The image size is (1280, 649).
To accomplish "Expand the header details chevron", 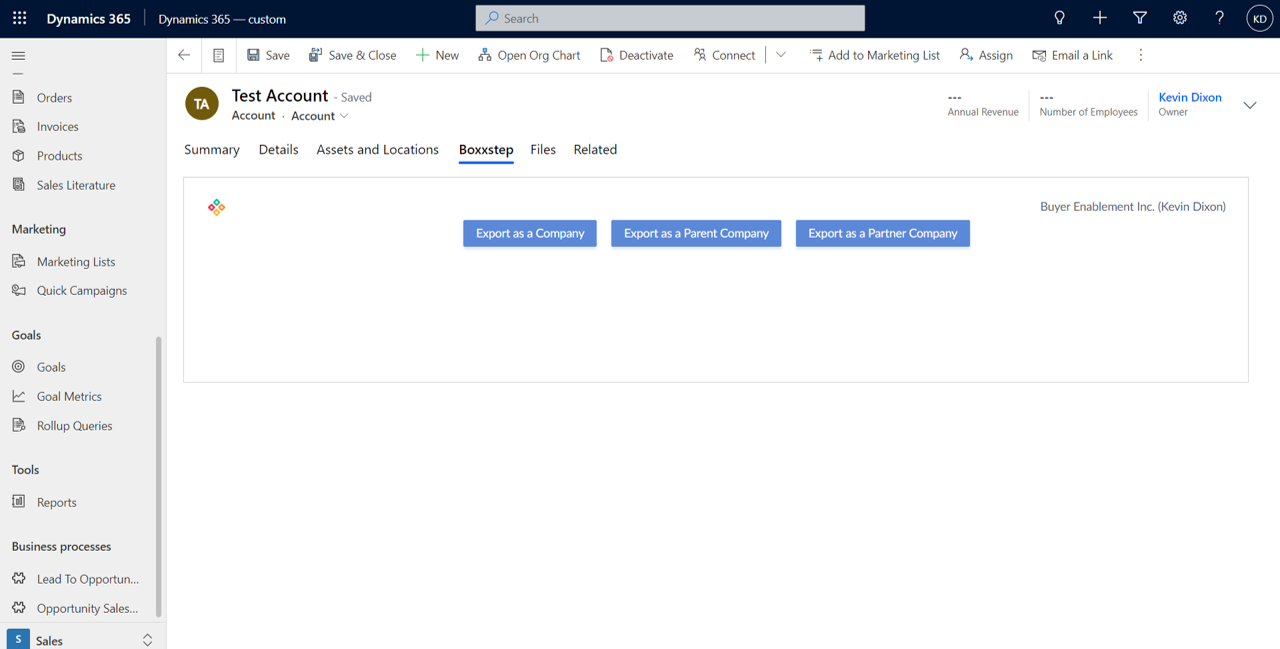I will [x=1249, y=105].
